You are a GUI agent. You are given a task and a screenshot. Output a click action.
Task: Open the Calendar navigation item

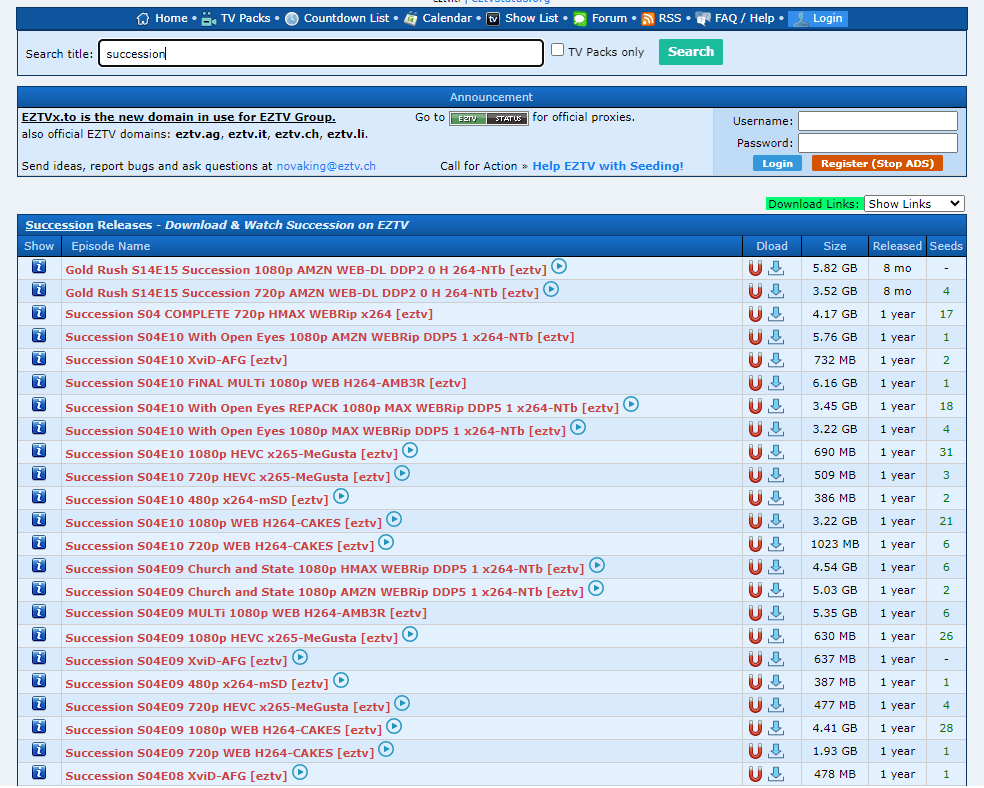(x=446, y=18)
